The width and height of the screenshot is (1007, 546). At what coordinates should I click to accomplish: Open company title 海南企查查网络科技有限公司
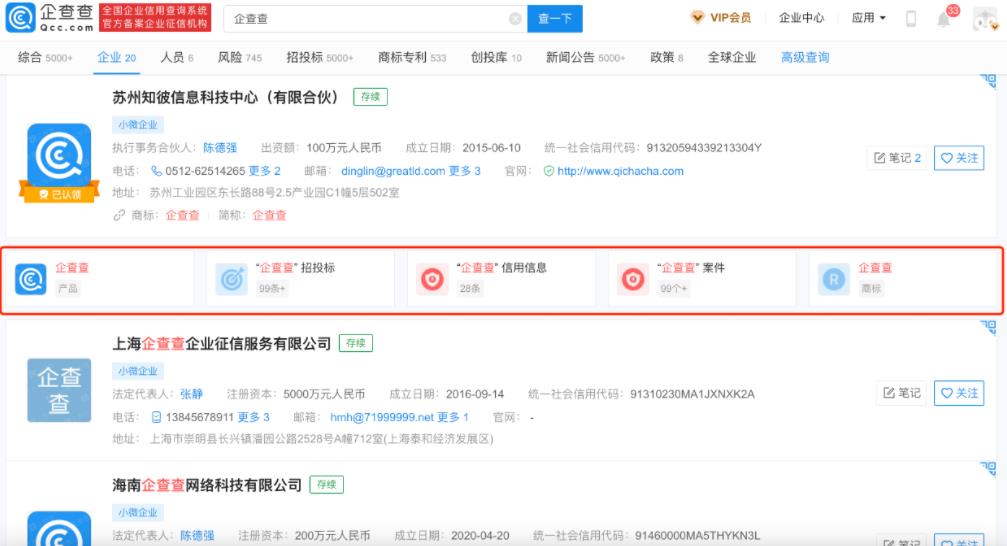tap(207, 485)
